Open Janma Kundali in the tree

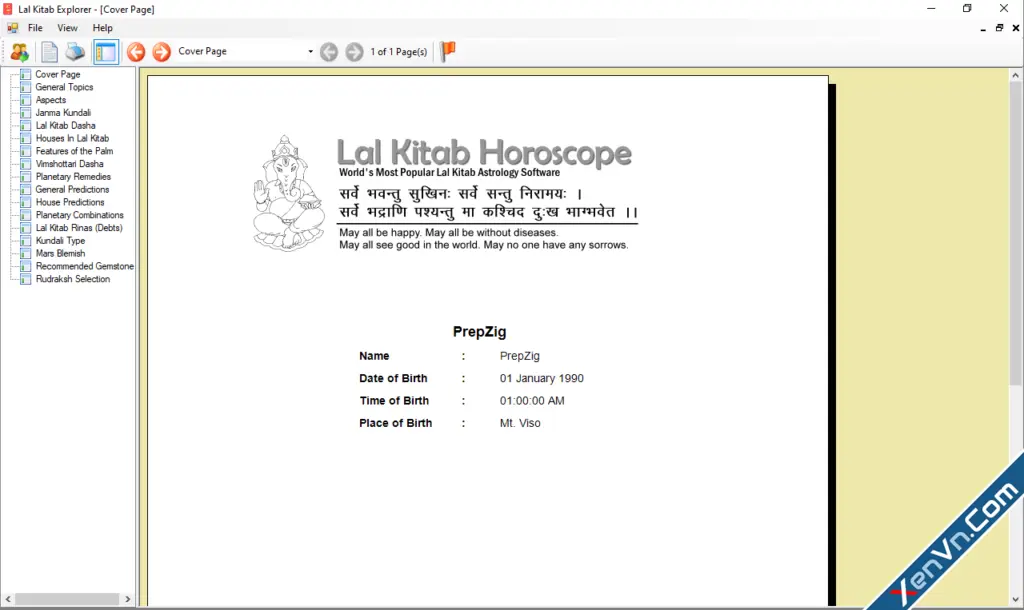point(63,112)
